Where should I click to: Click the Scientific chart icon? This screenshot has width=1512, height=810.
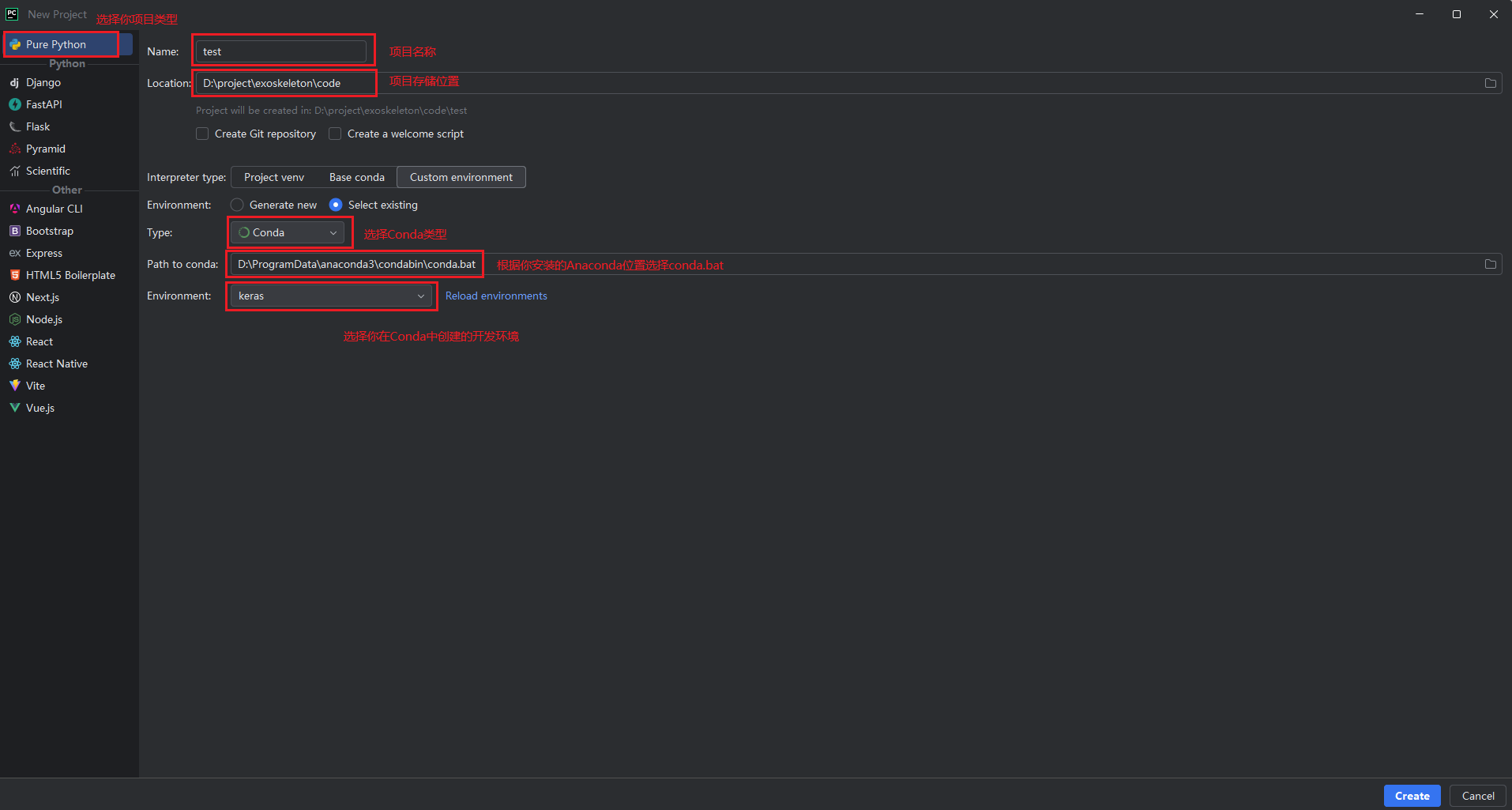[x=15, y=171]
